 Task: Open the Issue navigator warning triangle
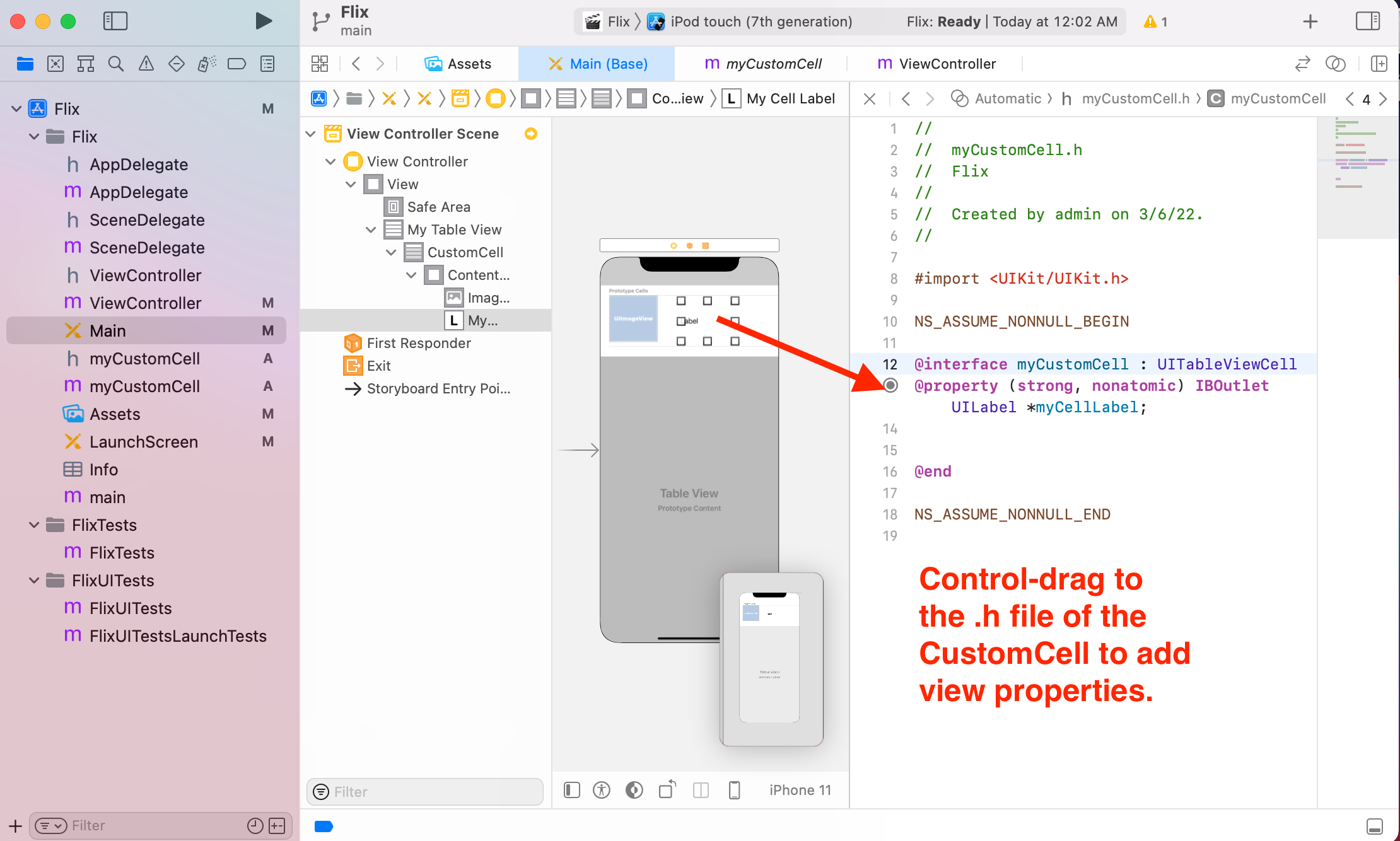pos(146,64)
